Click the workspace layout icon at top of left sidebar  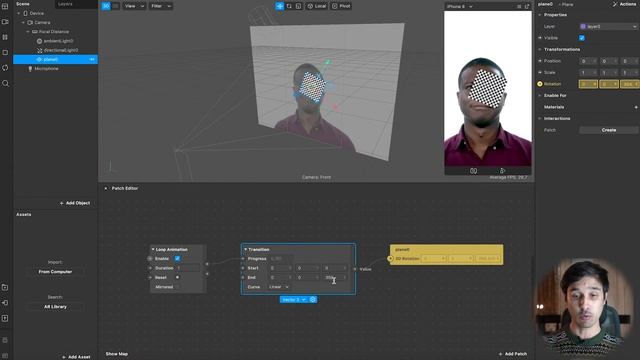tap(5, 6)
